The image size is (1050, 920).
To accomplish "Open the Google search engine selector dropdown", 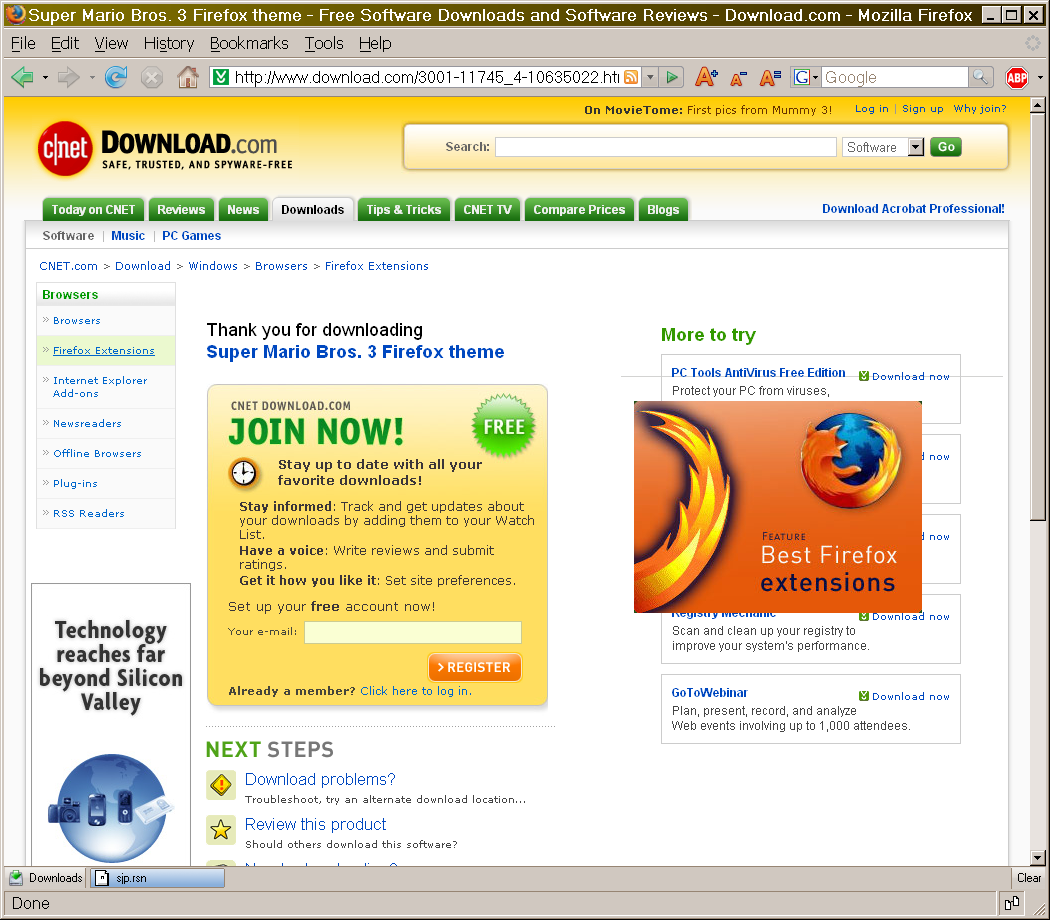I will tap(805, 77).
